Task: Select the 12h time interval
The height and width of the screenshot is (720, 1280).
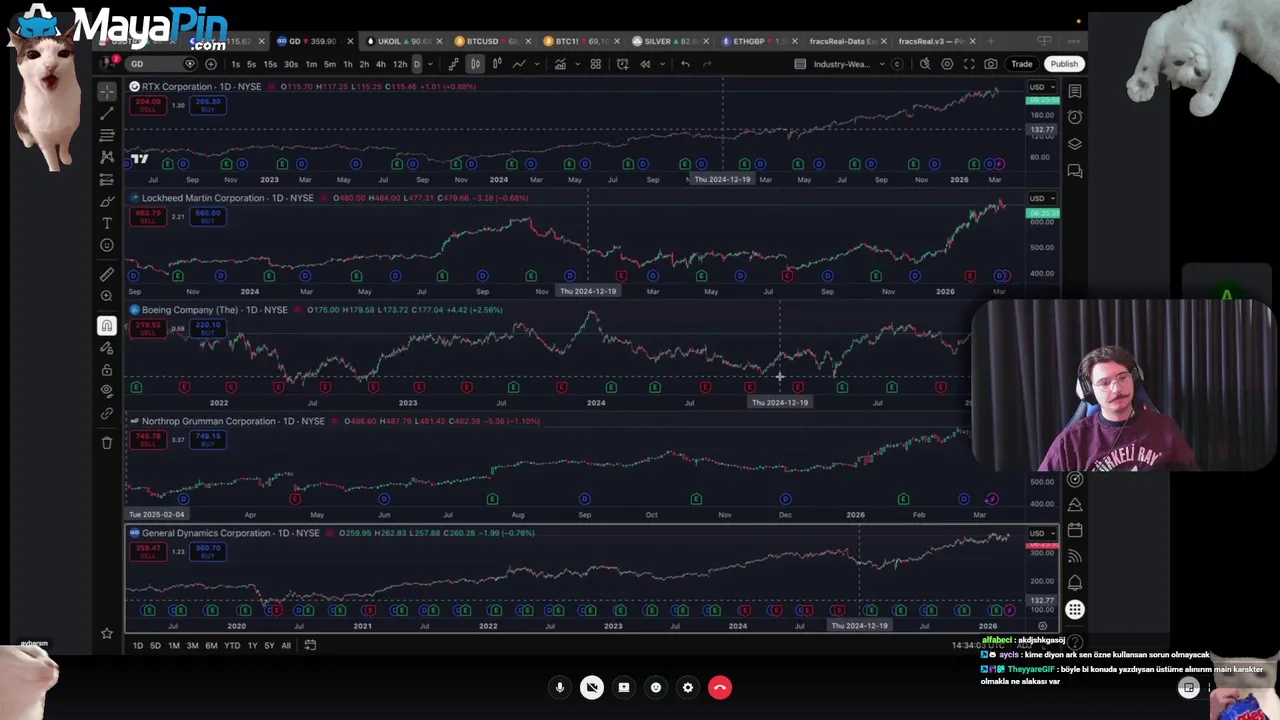Action: click(x=400, y=64)
